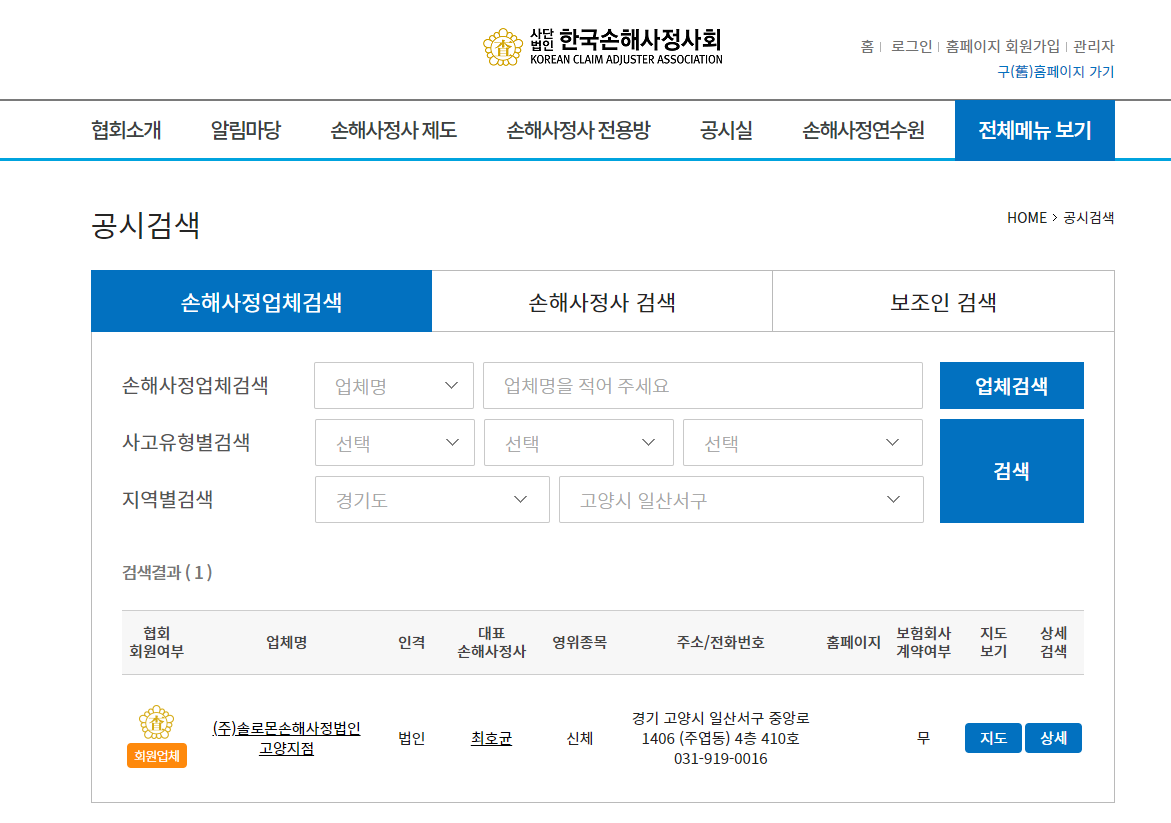Click the member company badge icon
The image size is (1171, 823).
click(x=157, y=736)
